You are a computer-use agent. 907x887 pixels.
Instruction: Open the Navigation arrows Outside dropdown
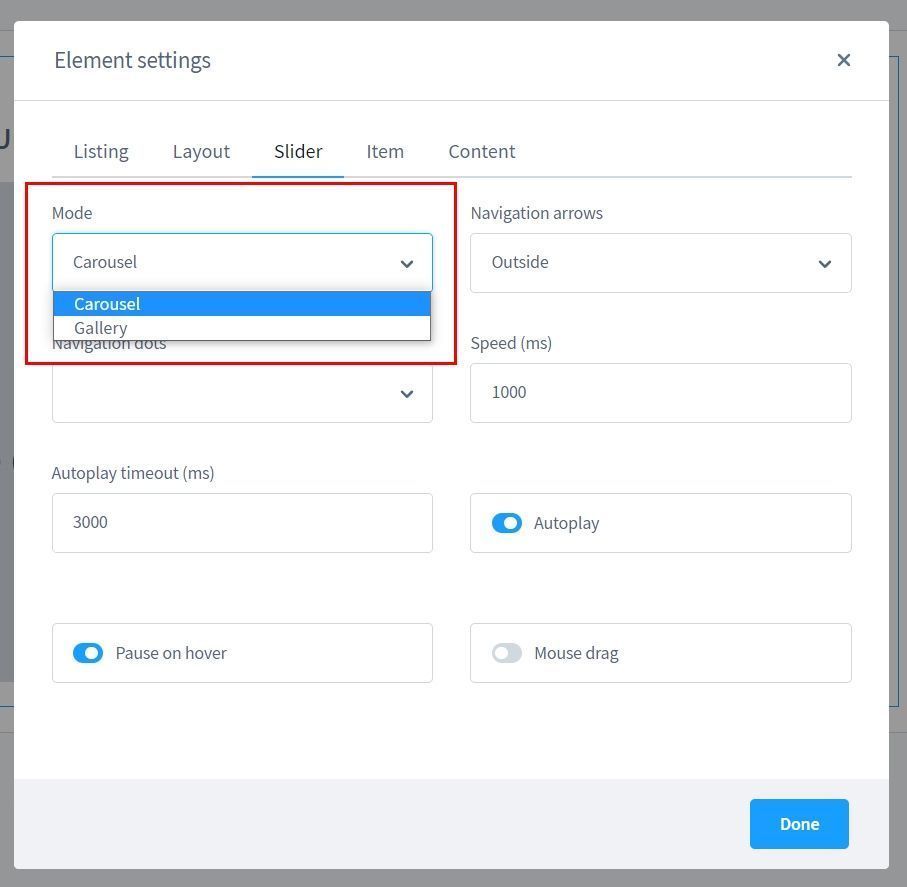coord(661,263)
